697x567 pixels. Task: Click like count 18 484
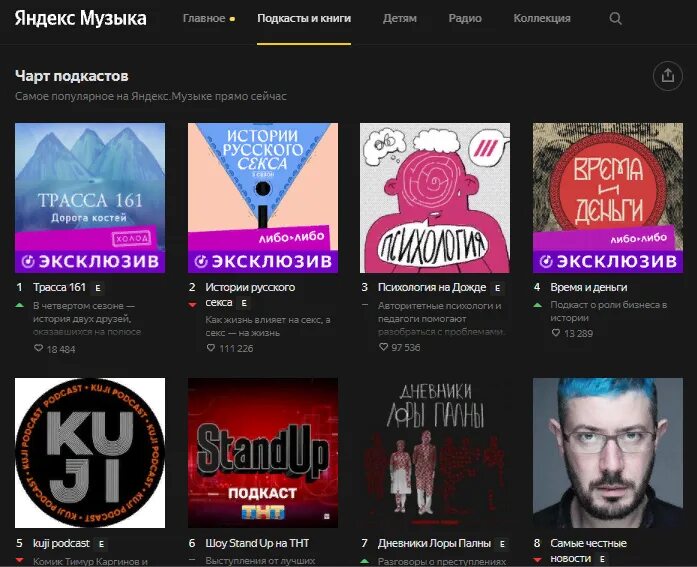61,349
